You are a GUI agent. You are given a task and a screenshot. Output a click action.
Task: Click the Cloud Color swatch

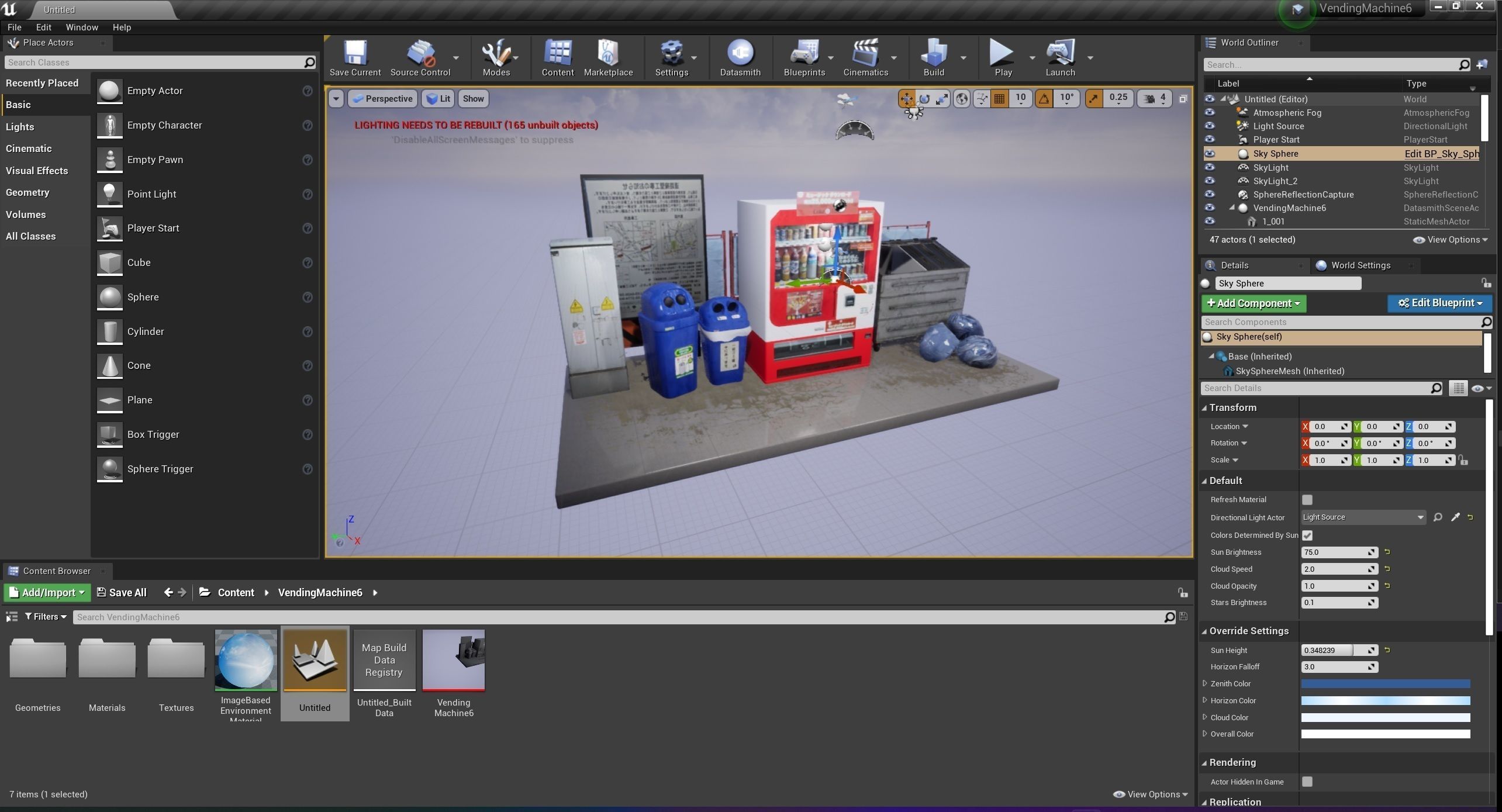point(1385,717)
